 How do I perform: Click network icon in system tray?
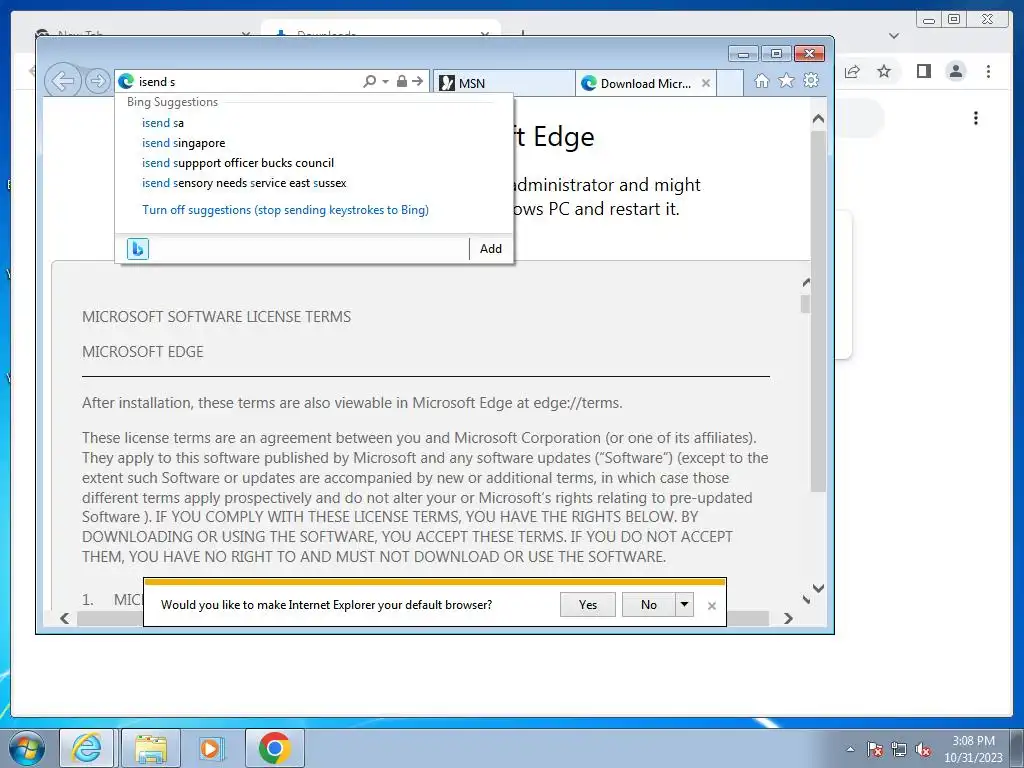click(899, 749)
